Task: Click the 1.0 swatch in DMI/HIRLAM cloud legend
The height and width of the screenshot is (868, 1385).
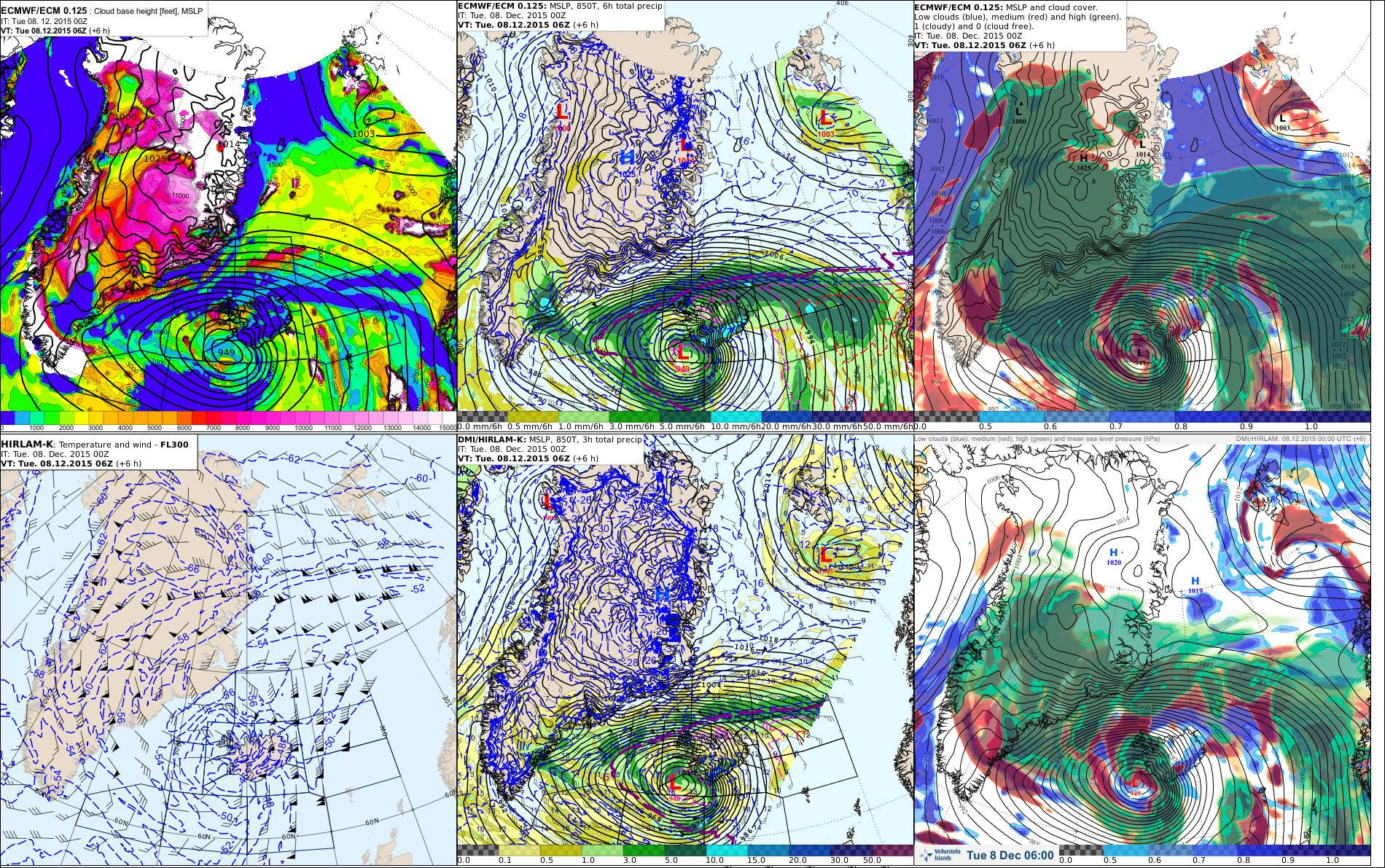Action: pos(1349,850)
